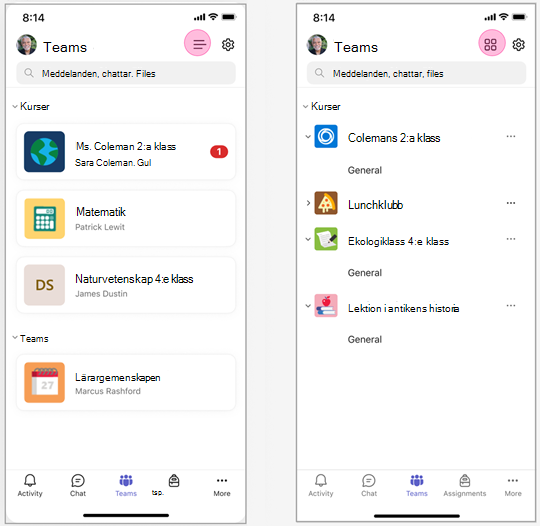Switch to grid view in right phone
This screenshot has height=526, width=540.
click(x=492, y=43)
